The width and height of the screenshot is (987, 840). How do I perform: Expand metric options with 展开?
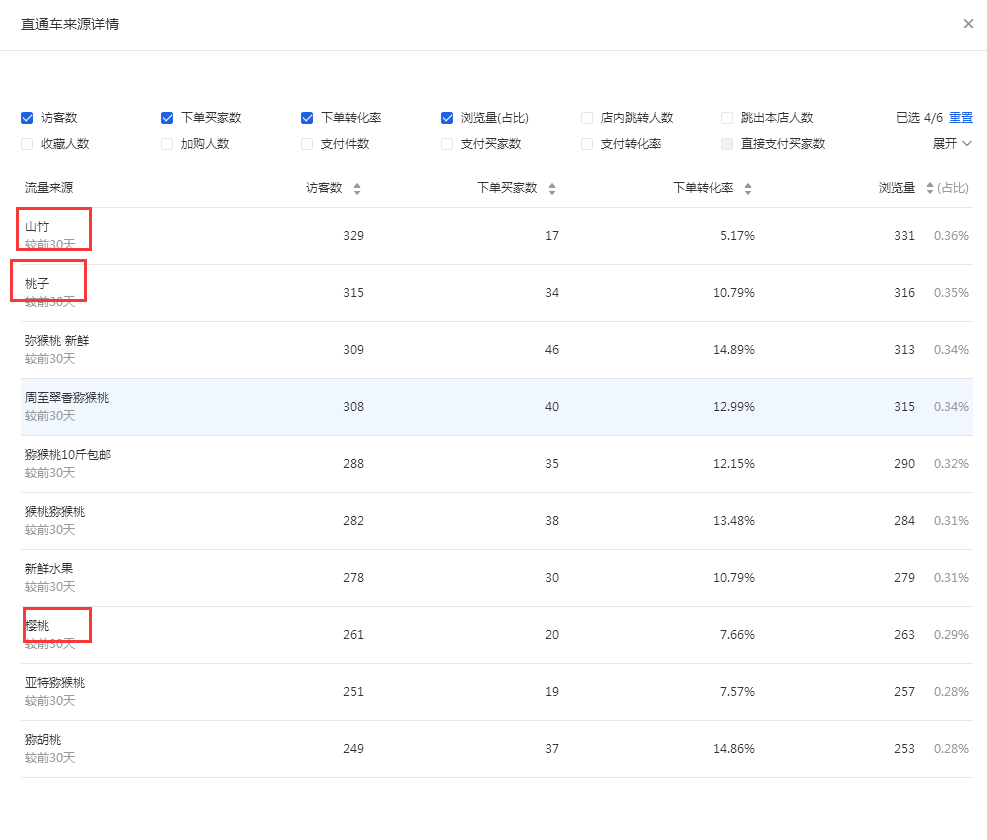[x=952, y=144]
